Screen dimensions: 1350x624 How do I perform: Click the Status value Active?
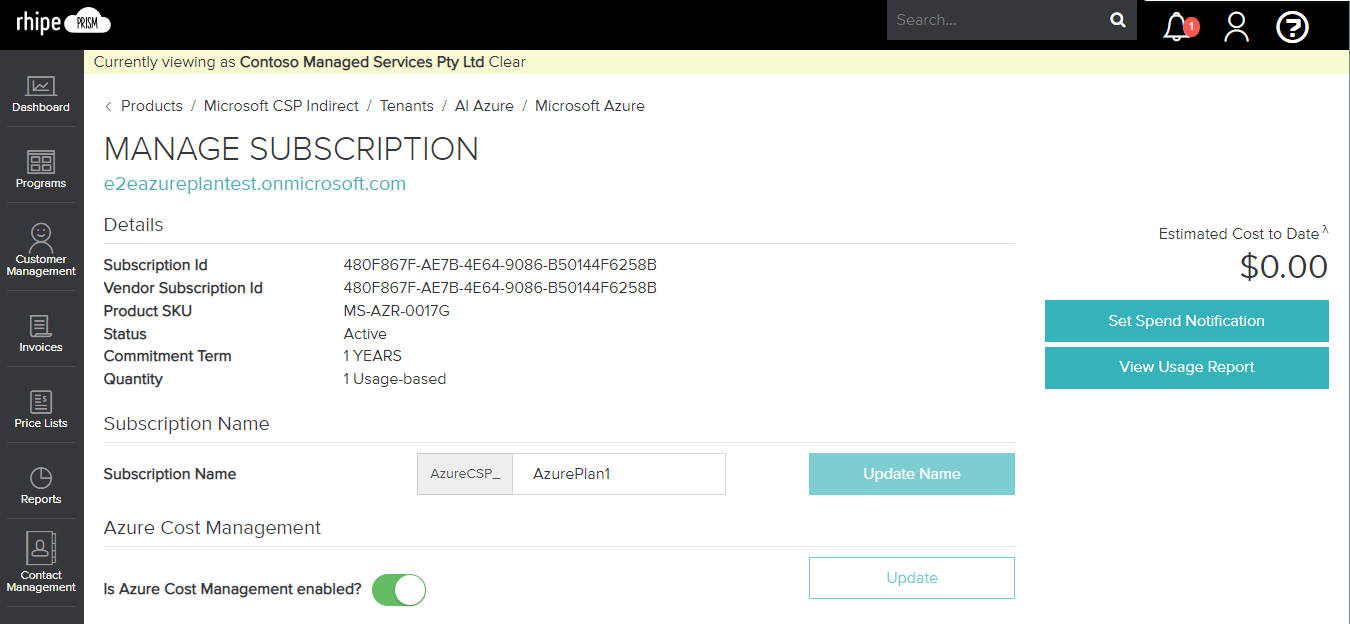pyautogui.click(x=365, y=334)
